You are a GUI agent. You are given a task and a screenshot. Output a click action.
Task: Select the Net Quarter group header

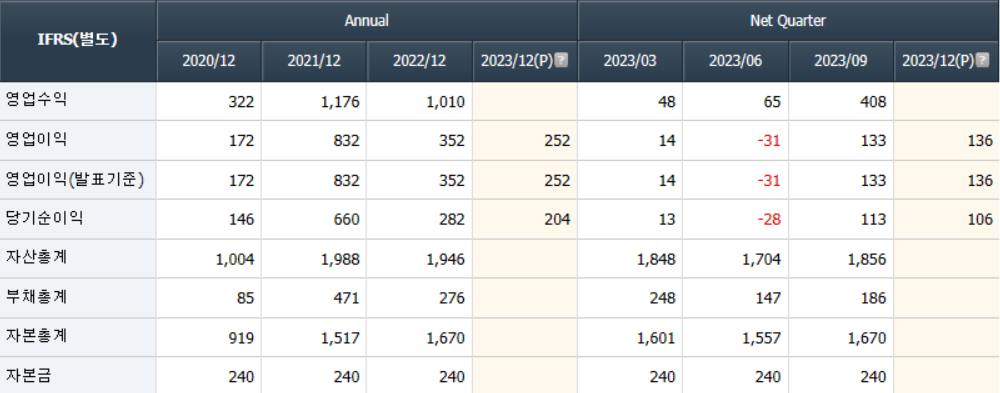click(788, 20)
